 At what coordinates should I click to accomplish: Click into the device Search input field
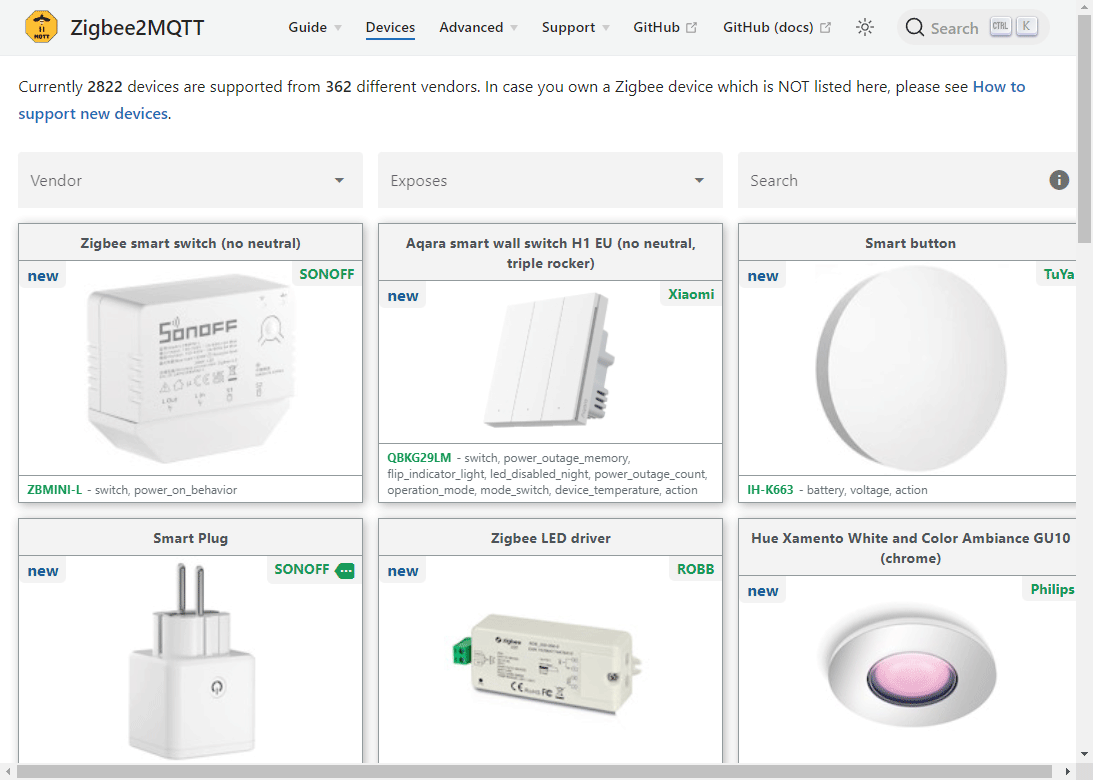(x=890, y=180)
